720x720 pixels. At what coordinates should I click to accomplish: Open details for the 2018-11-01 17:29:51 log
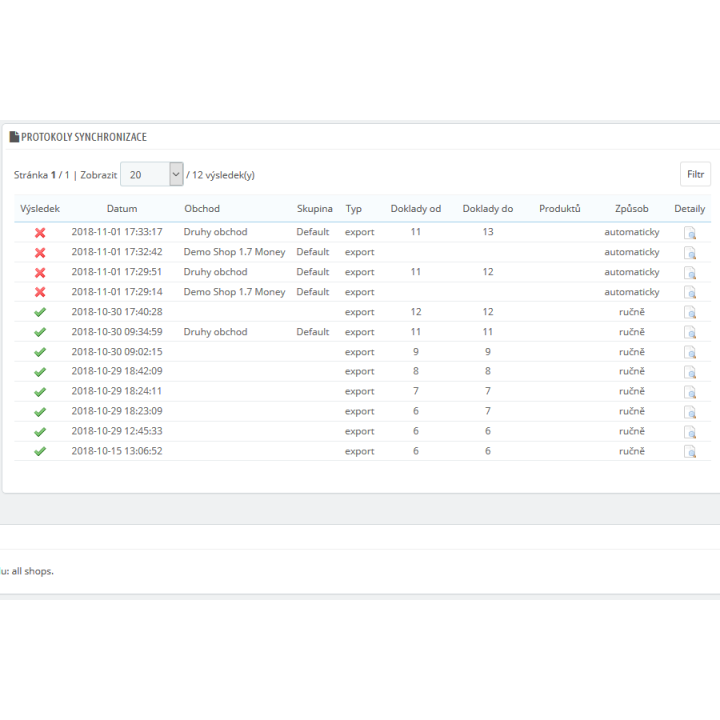[690, 273]
